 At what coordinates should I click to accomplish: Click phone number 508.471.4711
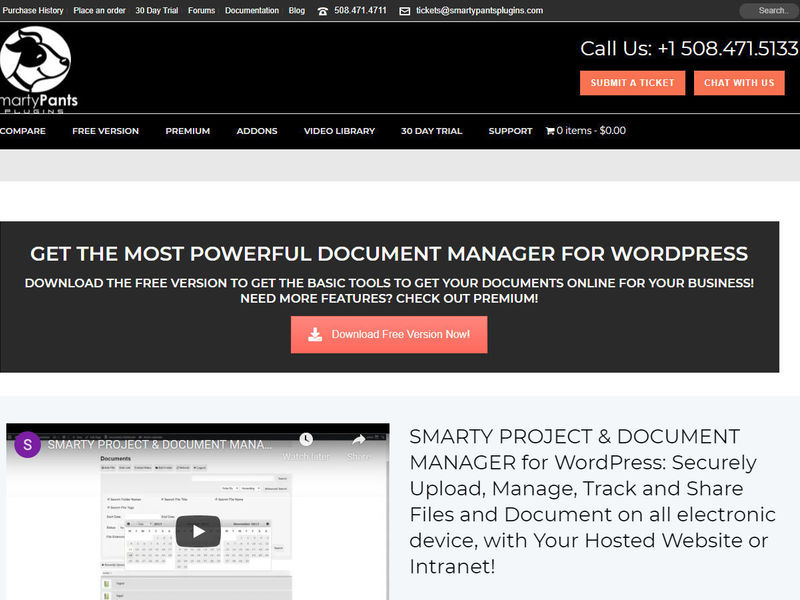(x=360, y=11)
